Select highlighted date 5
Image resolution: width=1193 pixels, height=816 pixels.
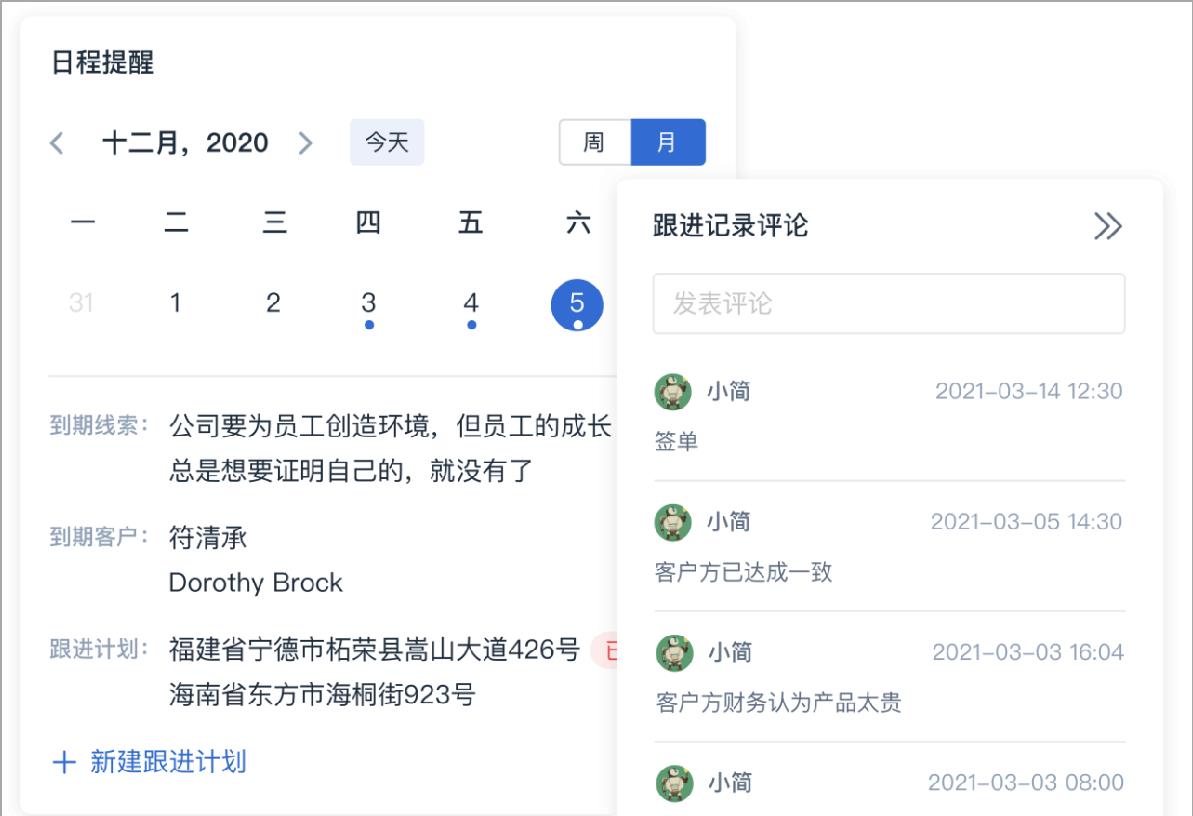coord(577,304)
